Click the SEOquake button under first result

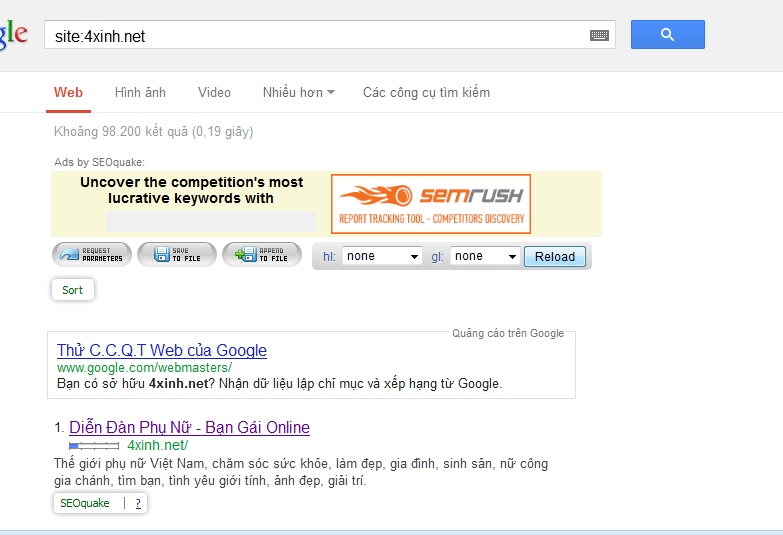[84, 503]
